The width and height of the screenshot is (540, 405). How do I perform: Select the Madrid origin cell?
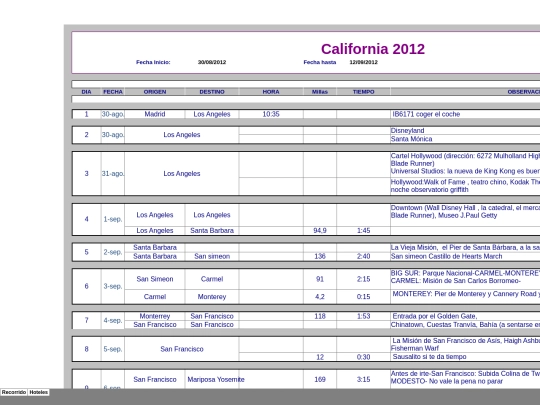(155, 114)
